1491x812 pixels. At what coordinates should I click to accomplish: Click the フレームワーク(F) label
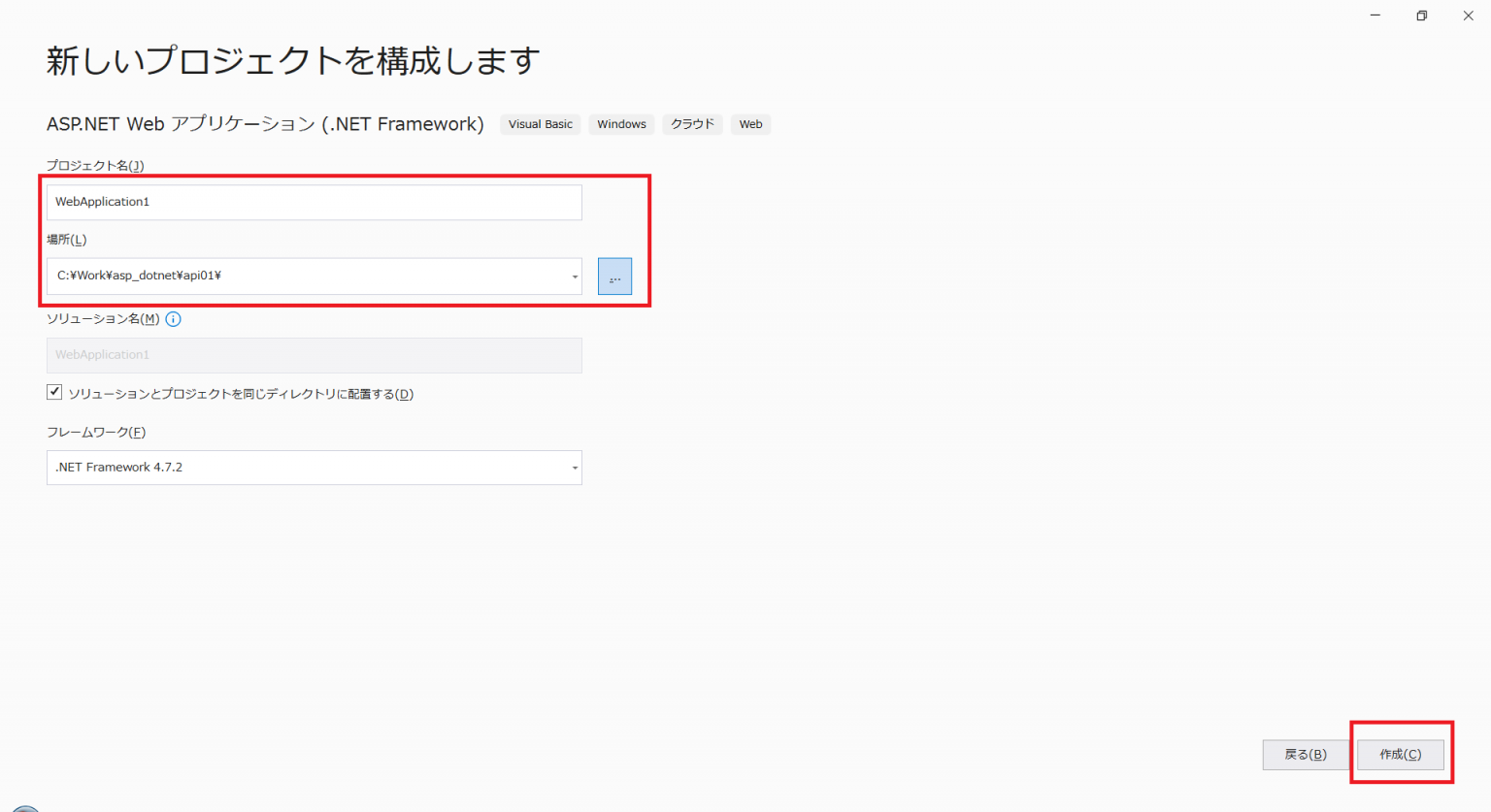coord(96,433)
